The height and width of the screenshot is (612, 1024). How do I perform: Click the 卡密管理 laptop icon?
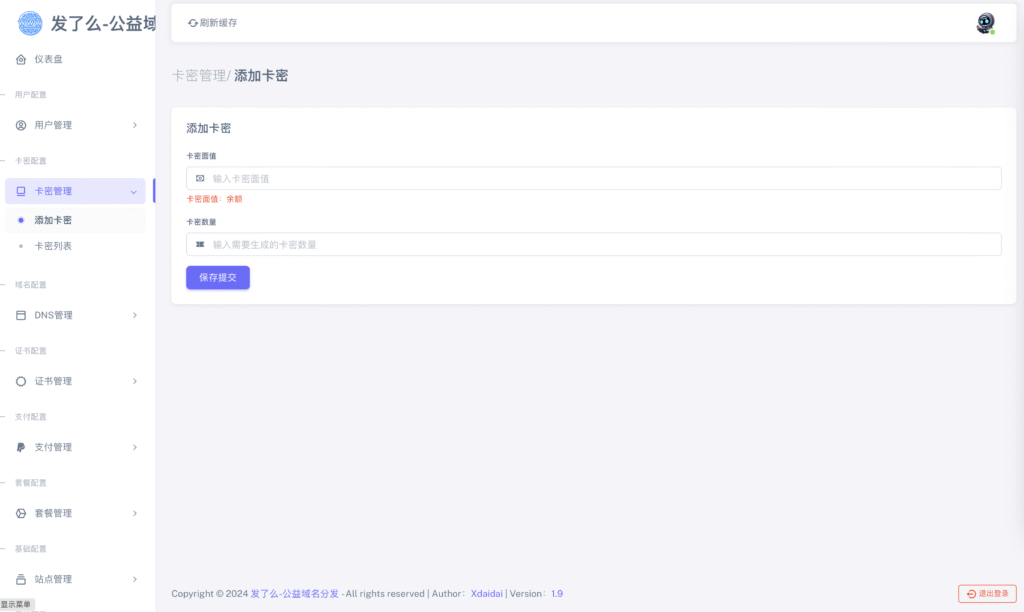coord(21,191)
